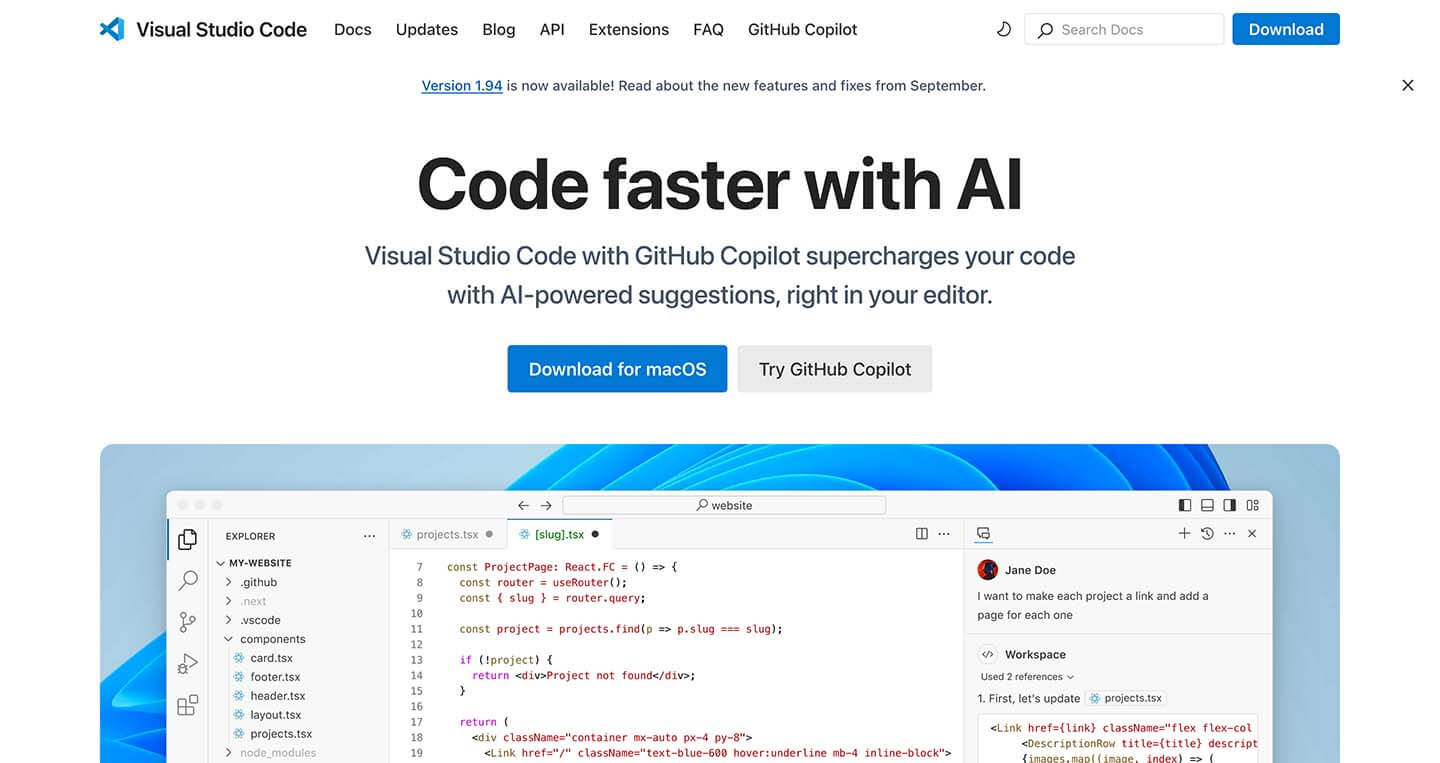Viewport: 1440px width, 763px height.
Task: Open the Explorer icon in the activity bar
Action: [187, 540]
